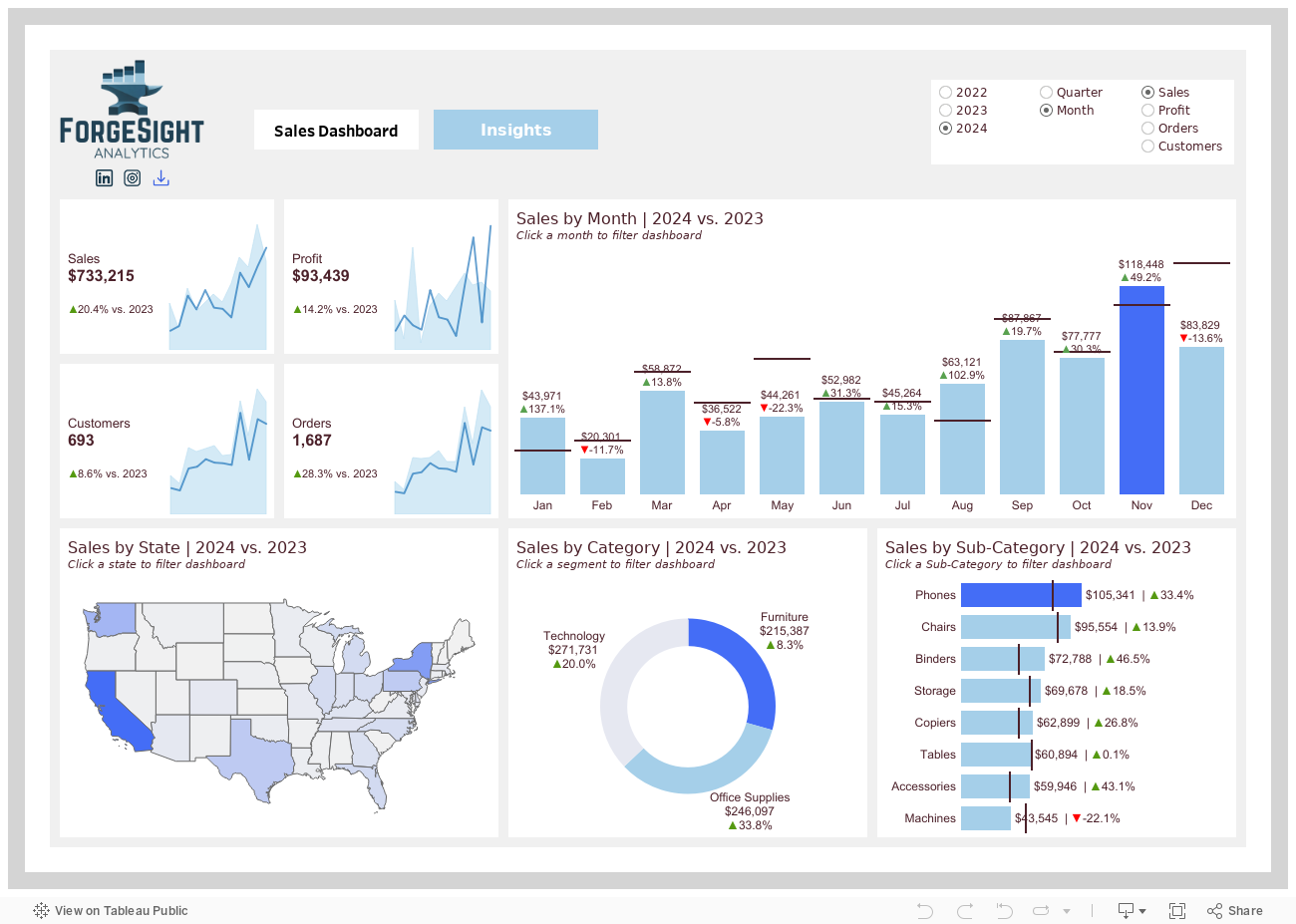Click the Sales by Category title
The width and height of the screenshot is (1296, 924).
point(651,547)
